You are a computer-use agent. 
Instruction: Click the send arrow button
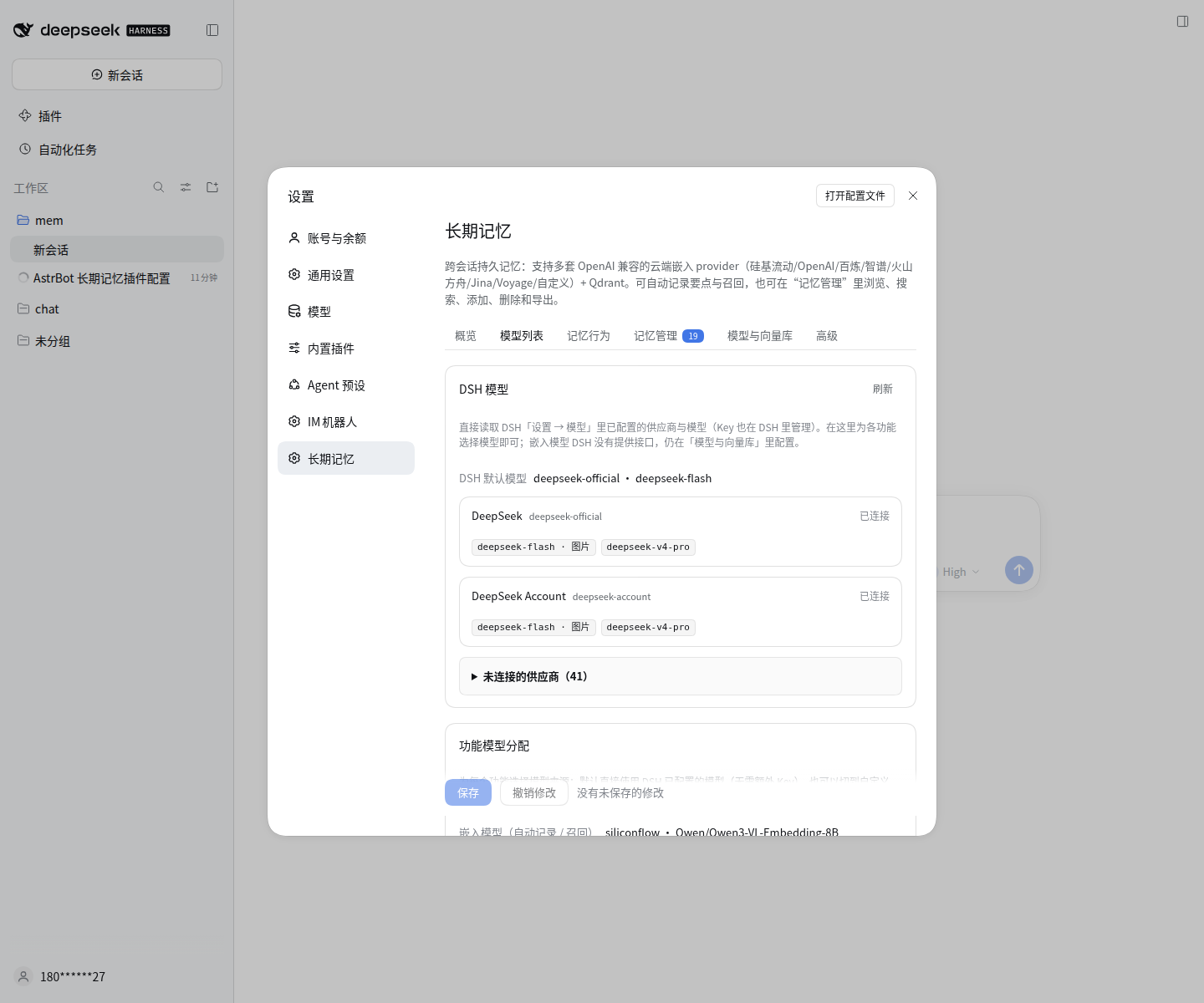point(1019,570)
